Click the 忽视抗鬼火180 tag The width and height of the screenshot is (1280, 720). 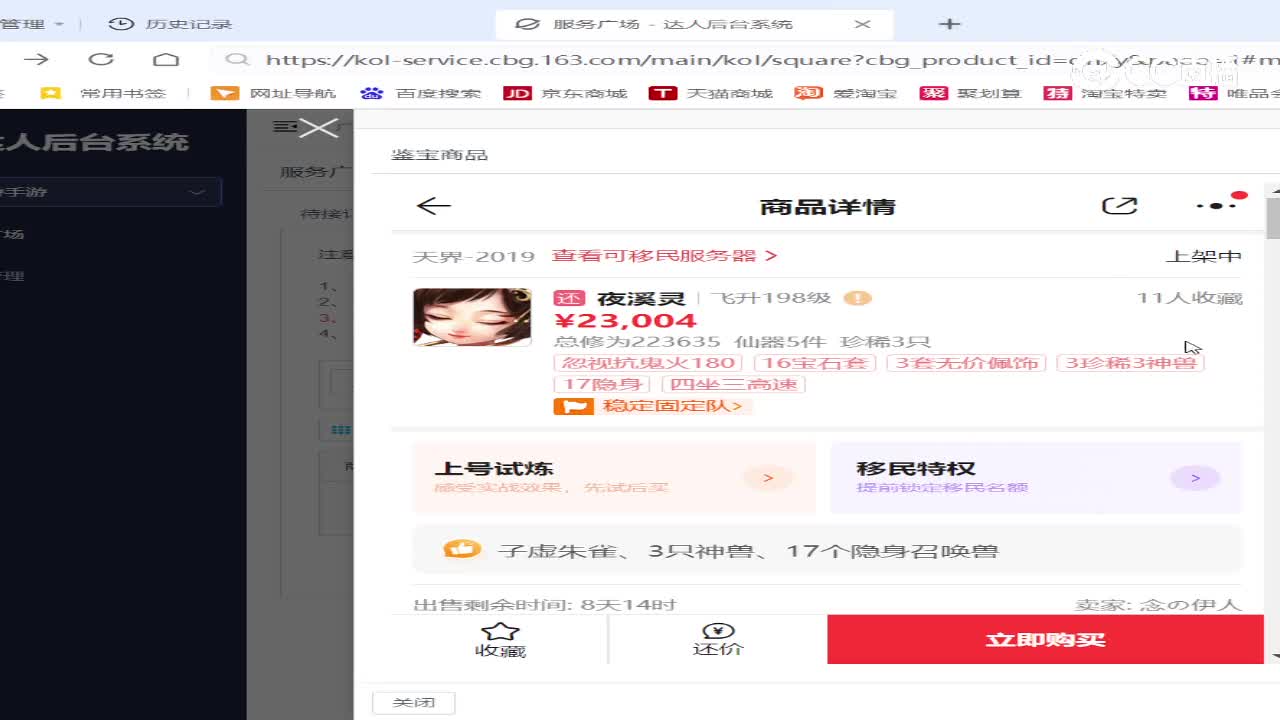coord(649,363)
